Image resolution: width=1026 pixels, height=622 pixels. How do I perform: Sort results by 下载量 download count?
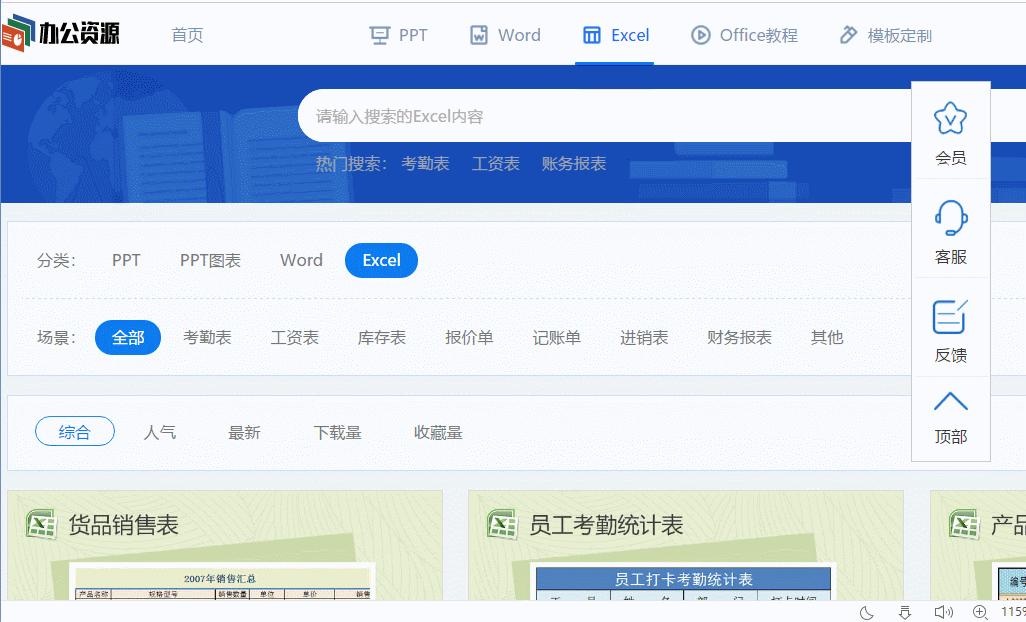[x=337, y=431]
